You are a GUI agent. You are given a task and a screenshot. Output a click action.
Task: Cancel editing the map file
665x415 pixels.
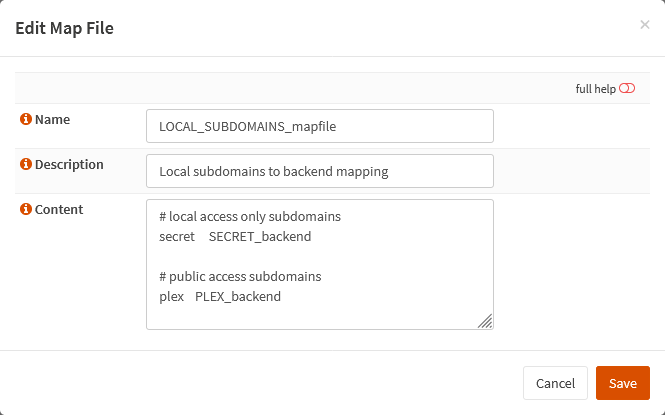[x=555, y=383]
